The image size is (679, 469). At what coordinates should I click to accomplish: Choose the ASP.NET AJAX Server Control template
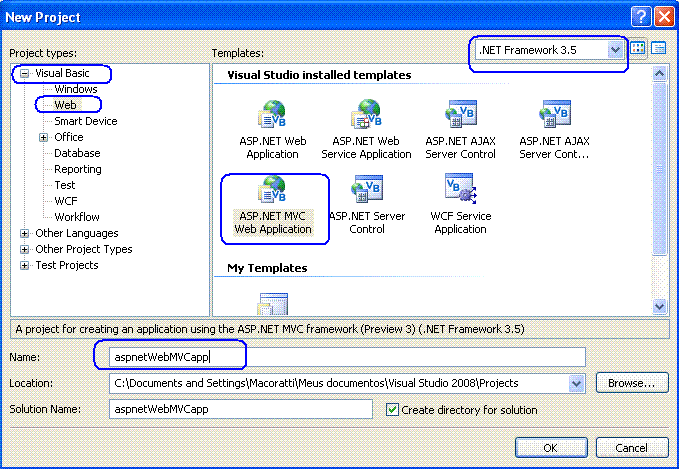point(460,130)
